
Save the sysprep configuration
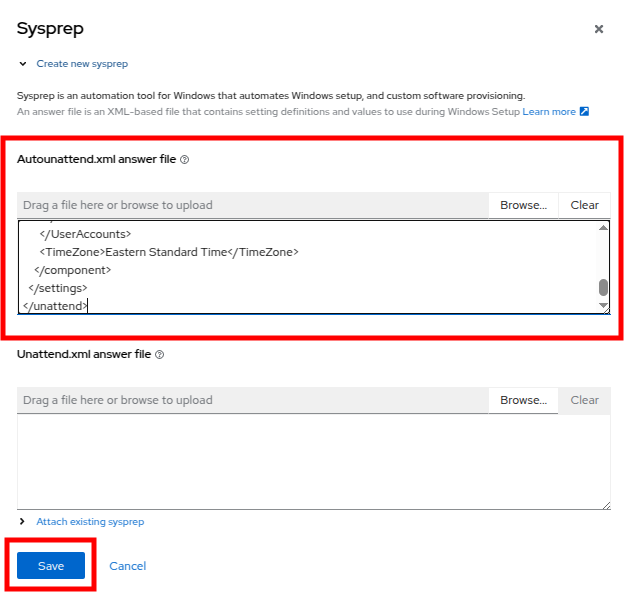51,566
